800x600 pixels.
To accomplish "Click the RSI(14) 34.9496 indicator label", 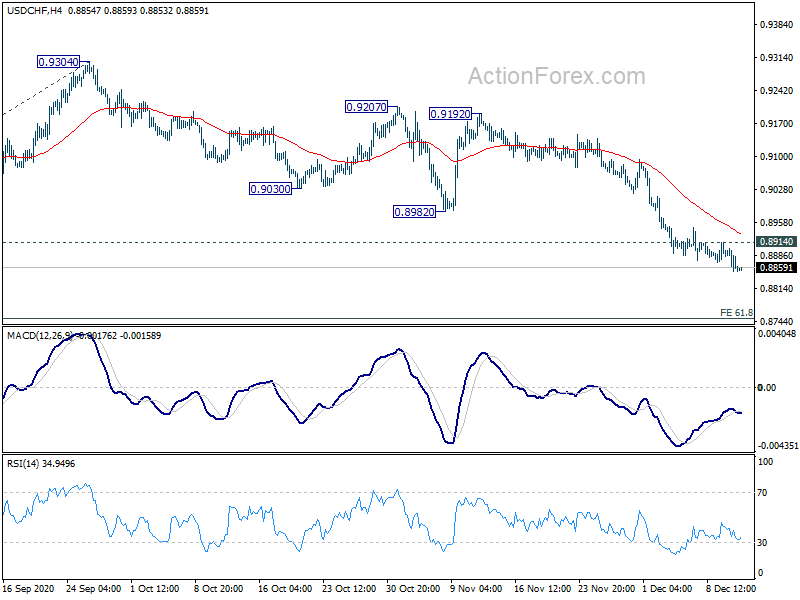I will [41, 463].
